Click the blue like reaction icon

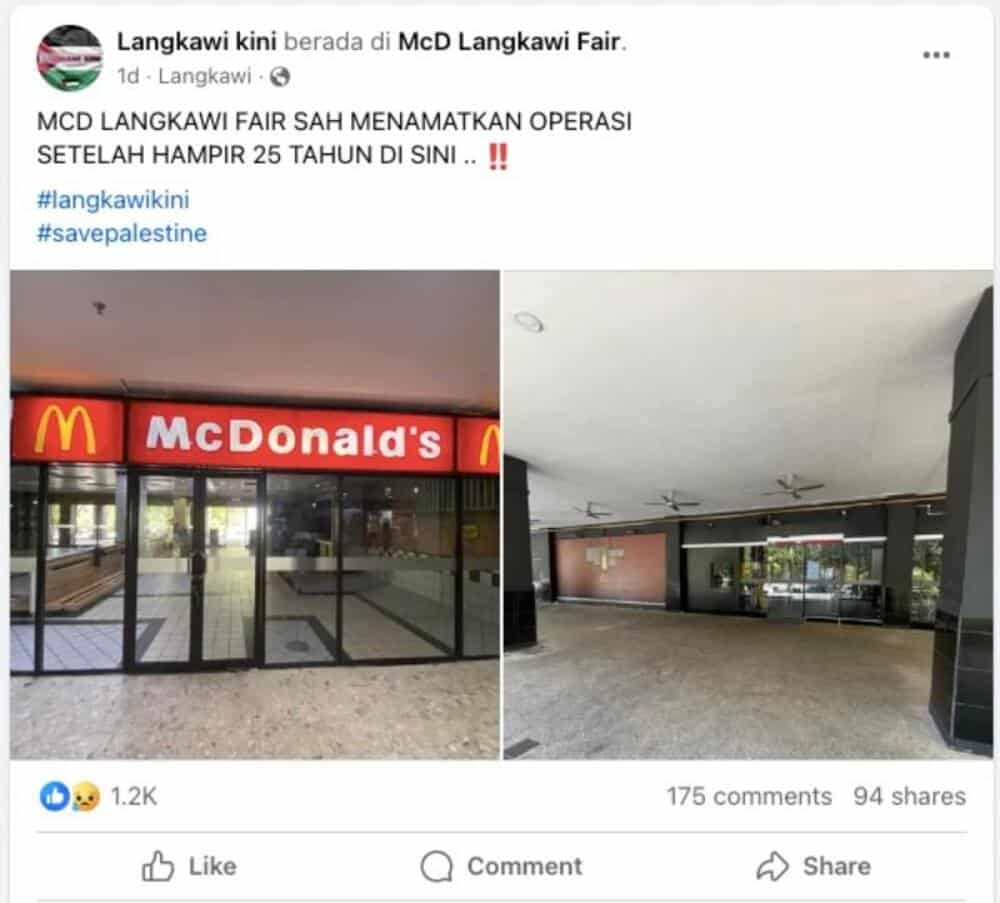(55, 797)
